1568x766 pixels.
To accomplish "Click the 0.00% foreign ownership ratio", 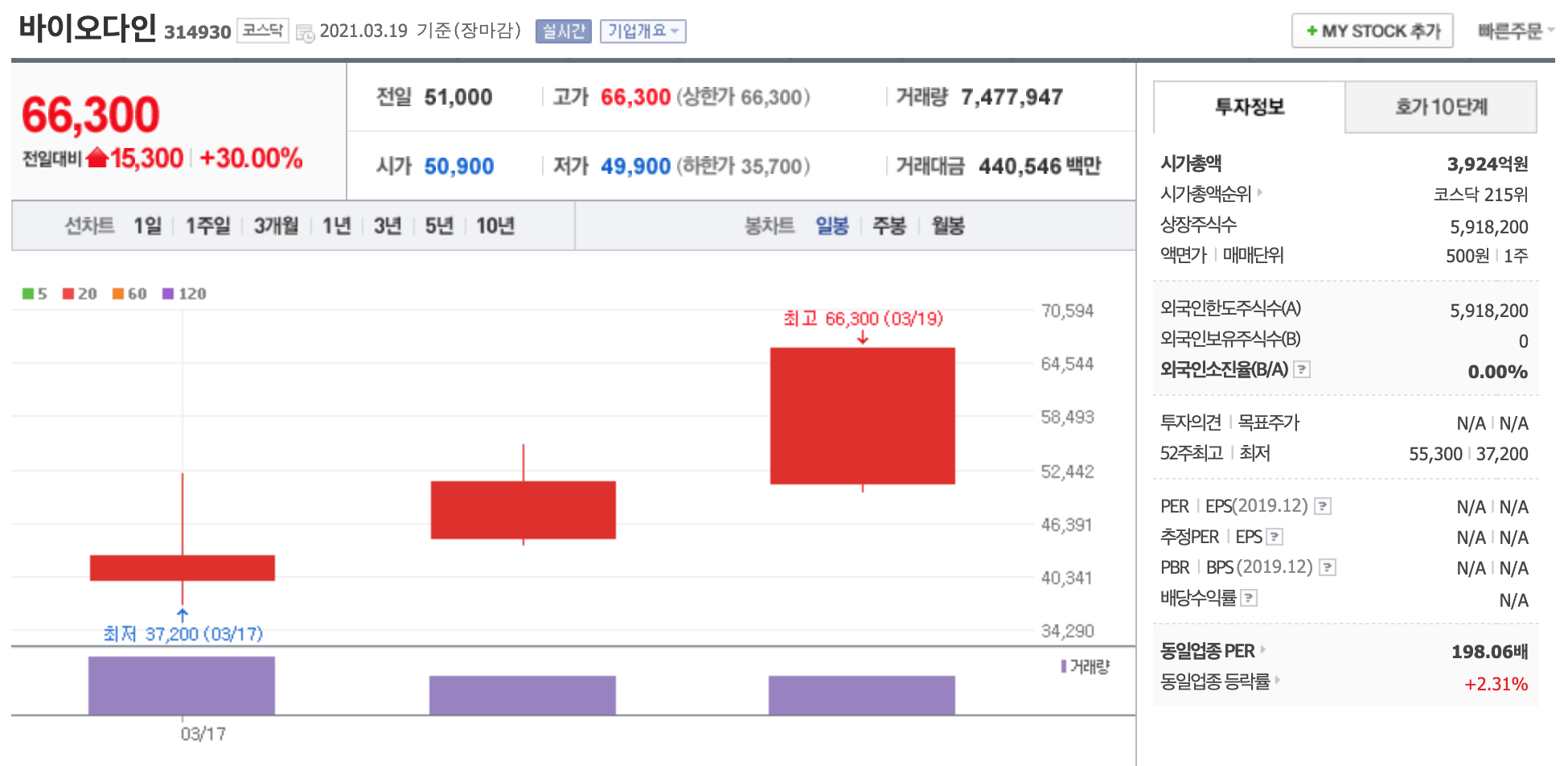I will coord(1498,372).
